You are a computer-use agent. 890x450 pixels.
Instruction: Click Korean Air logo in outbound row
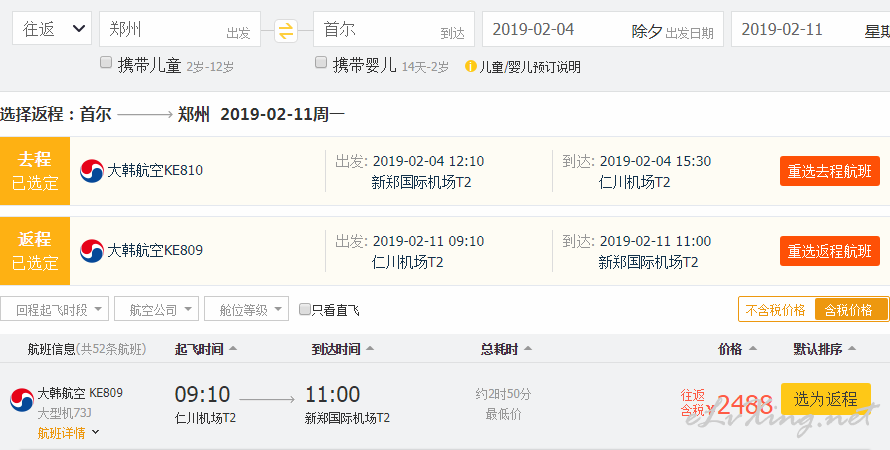(92, 171)
